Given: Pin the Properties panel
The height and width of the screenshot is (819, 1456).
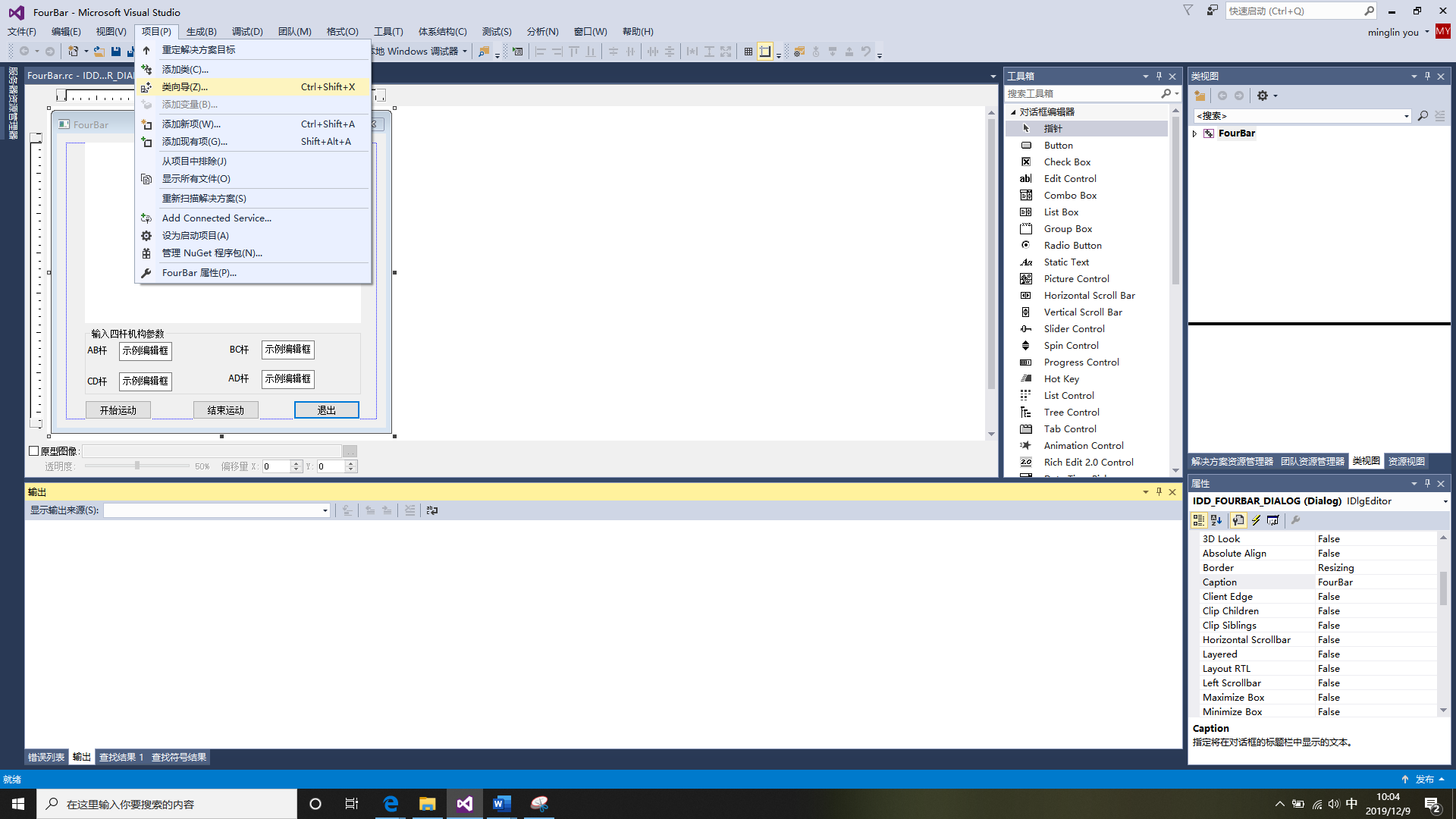Looking at the screenshot, I should pyautogui.click(x=1427, y=483).
